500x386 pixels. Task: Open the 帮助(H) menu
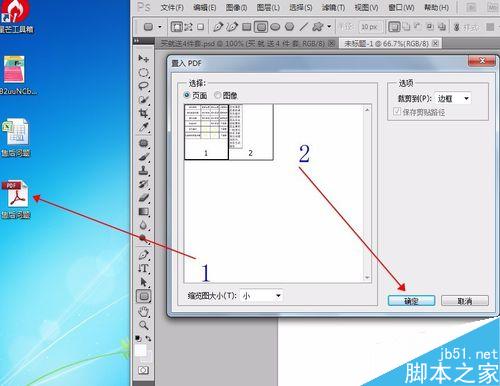point(436,8)
